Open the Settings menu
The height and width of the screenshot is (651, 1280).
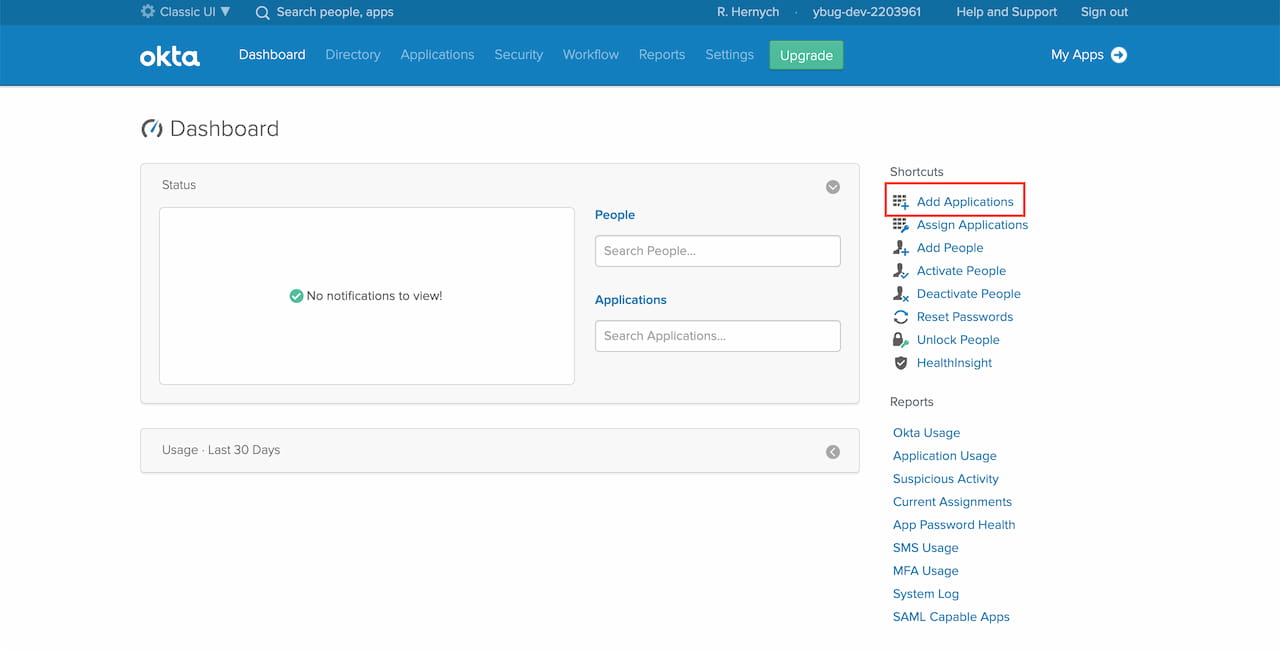tap(729, 55)
